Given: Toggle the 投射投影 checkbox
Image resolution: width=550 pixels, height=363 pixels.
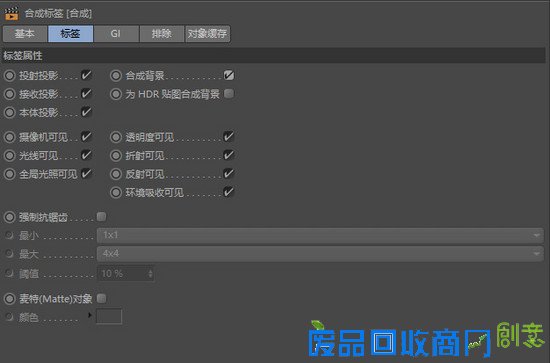Looking at the screenshot, I should coord(86,75).
